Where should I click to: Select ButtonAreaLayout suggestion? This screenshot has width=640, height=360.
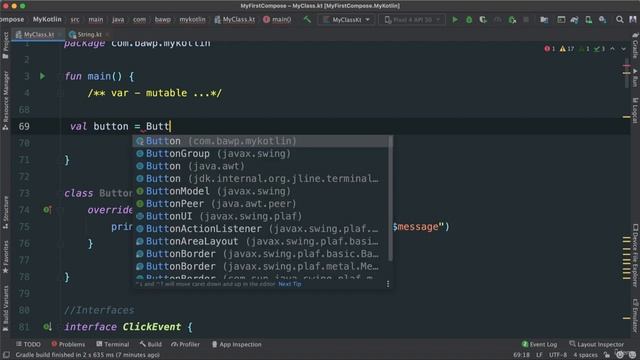tap(261, 241)
